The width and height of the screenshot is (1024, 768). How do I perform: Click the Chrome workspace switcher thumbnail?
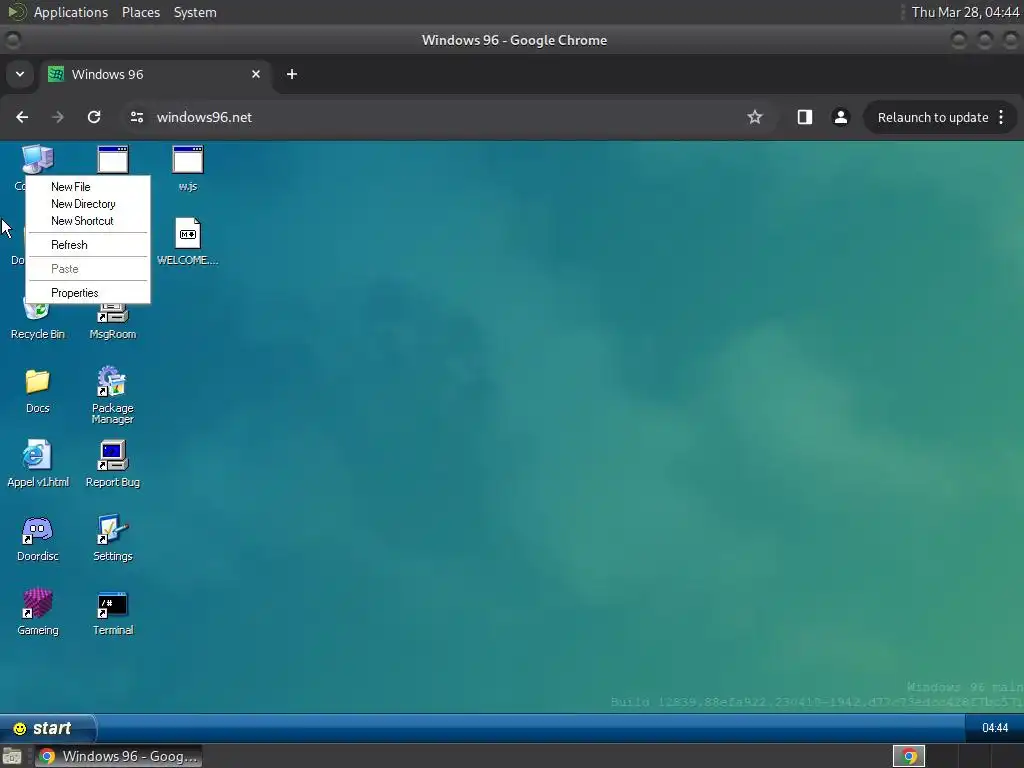pyautogui.click(x=908, y=756)
